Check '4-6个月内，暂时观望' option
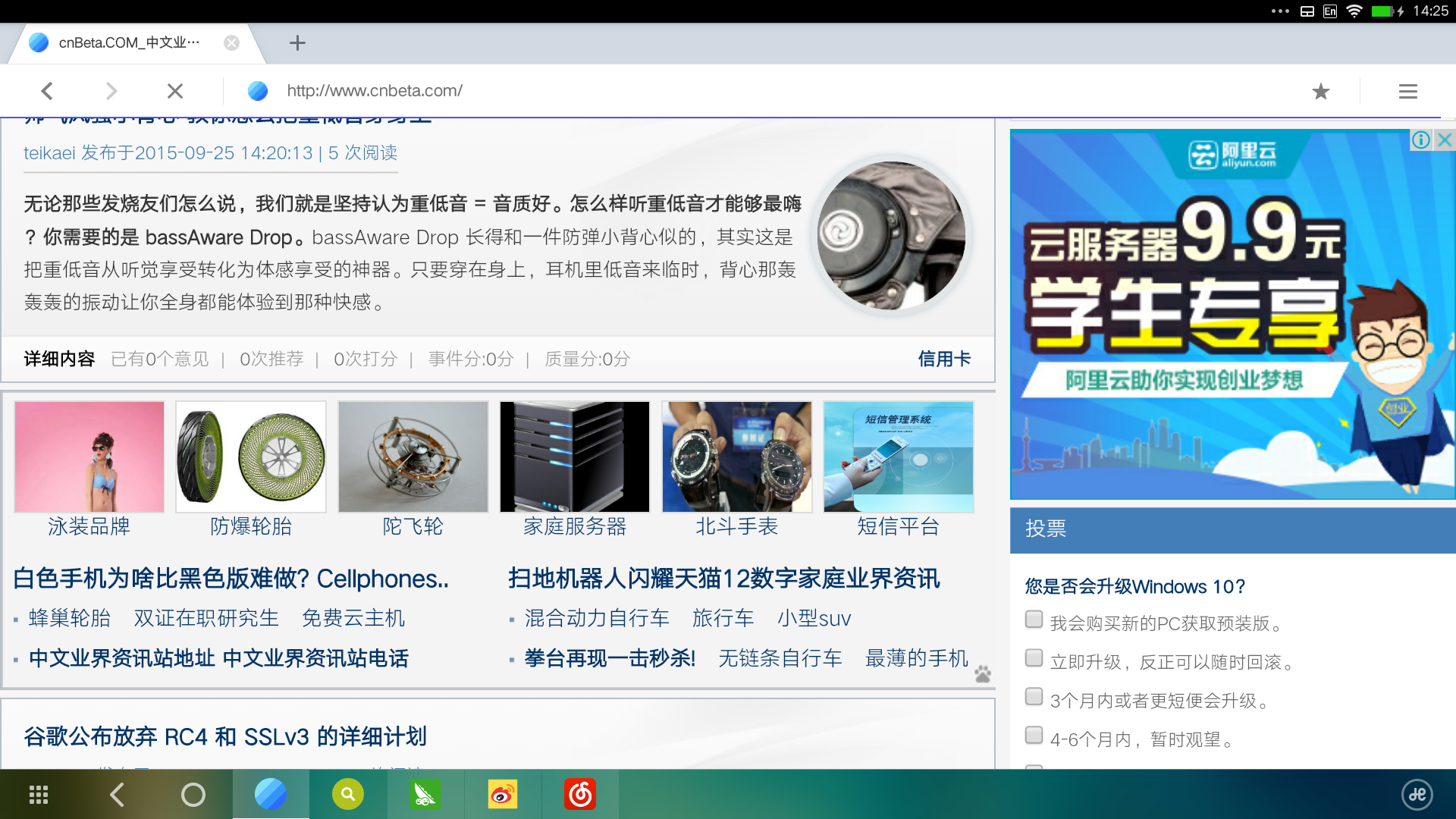 click(1034, 736)
